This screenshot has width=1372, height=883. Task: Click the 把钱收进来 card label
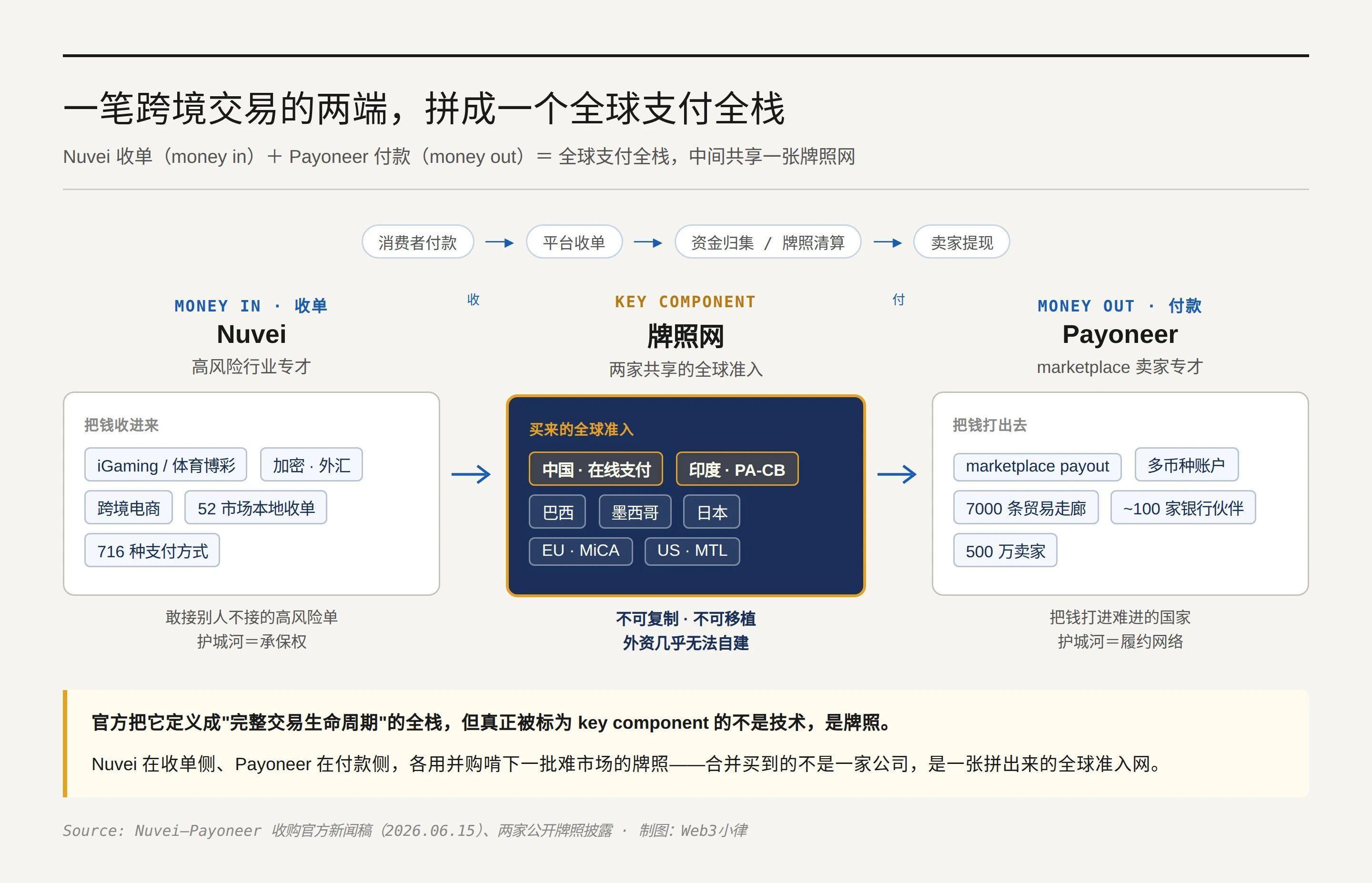coord(121,425)
